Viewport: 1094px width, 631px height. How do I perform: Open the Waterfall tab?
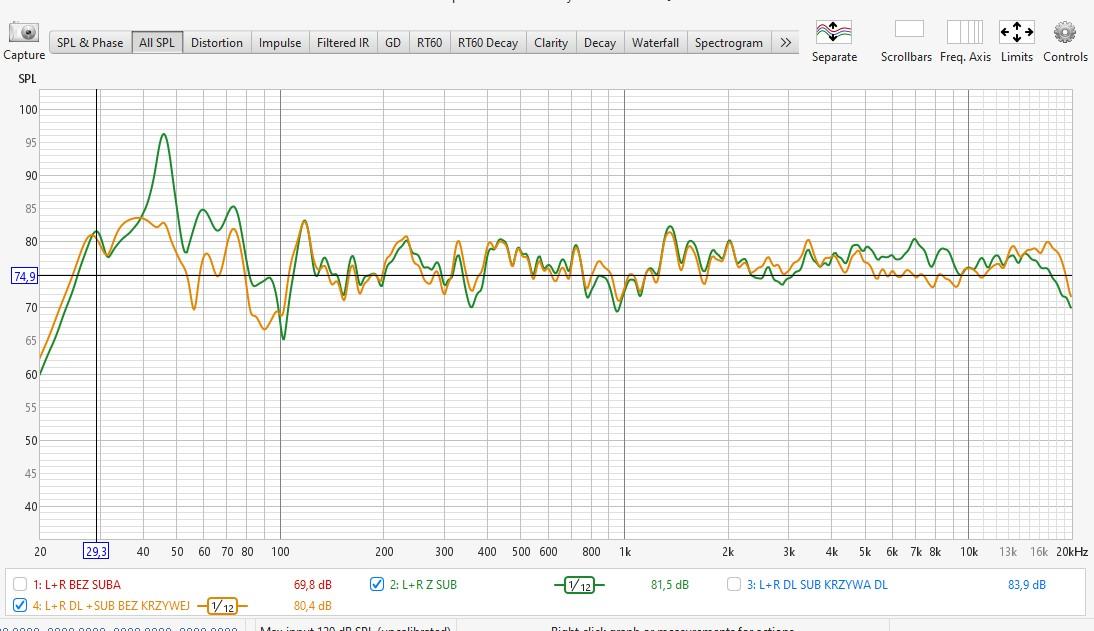[655, 43]
